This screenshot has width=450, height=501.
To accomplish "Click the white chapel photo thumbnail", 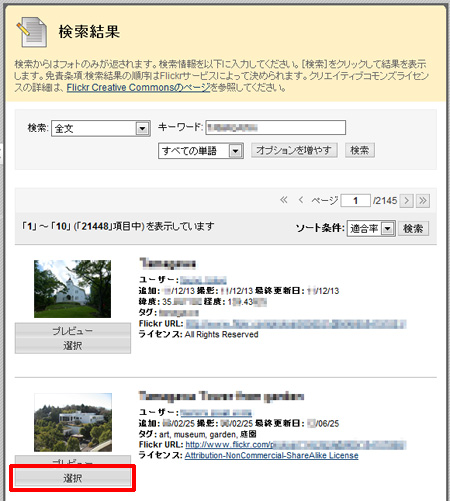I will click(72, 289).
